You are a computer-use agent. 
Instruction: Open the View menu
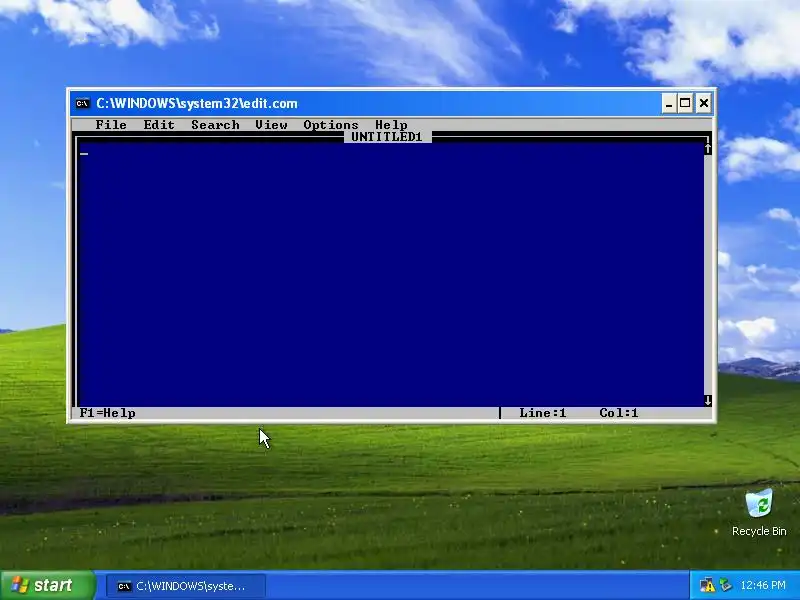pyautogui.click(x=271, y=125)
